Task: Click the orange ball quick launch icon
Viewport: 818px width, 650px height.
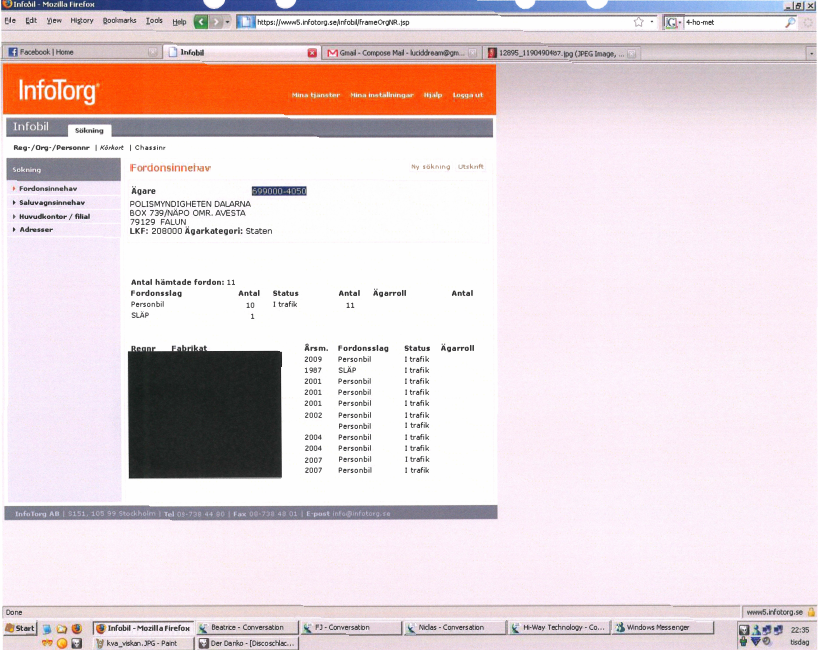Action: (62, 643)
